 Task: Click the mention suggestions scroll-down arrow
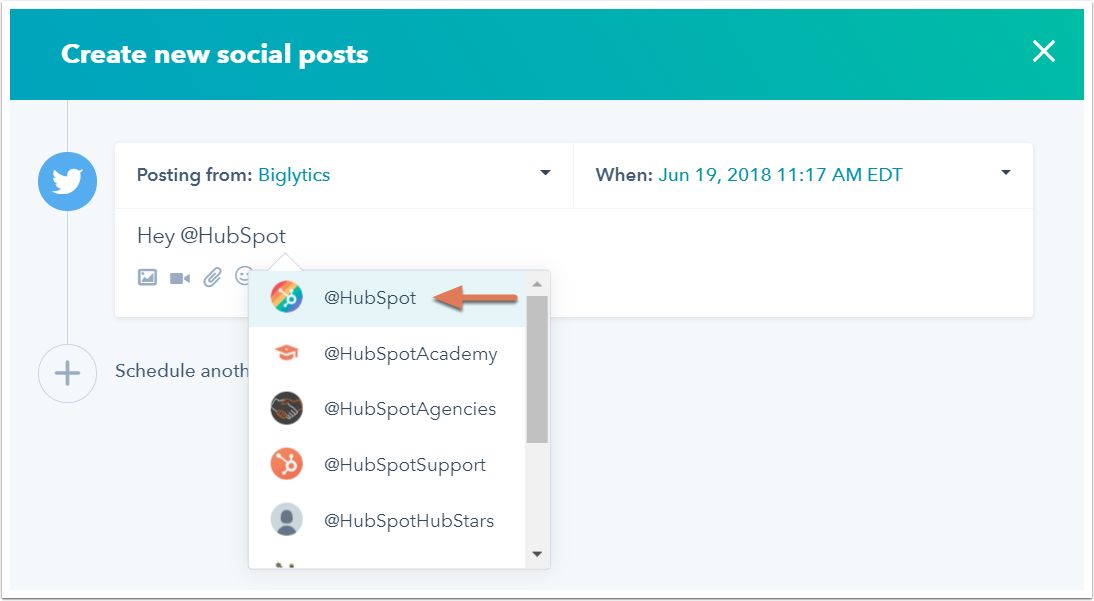(x=536, y=553)
